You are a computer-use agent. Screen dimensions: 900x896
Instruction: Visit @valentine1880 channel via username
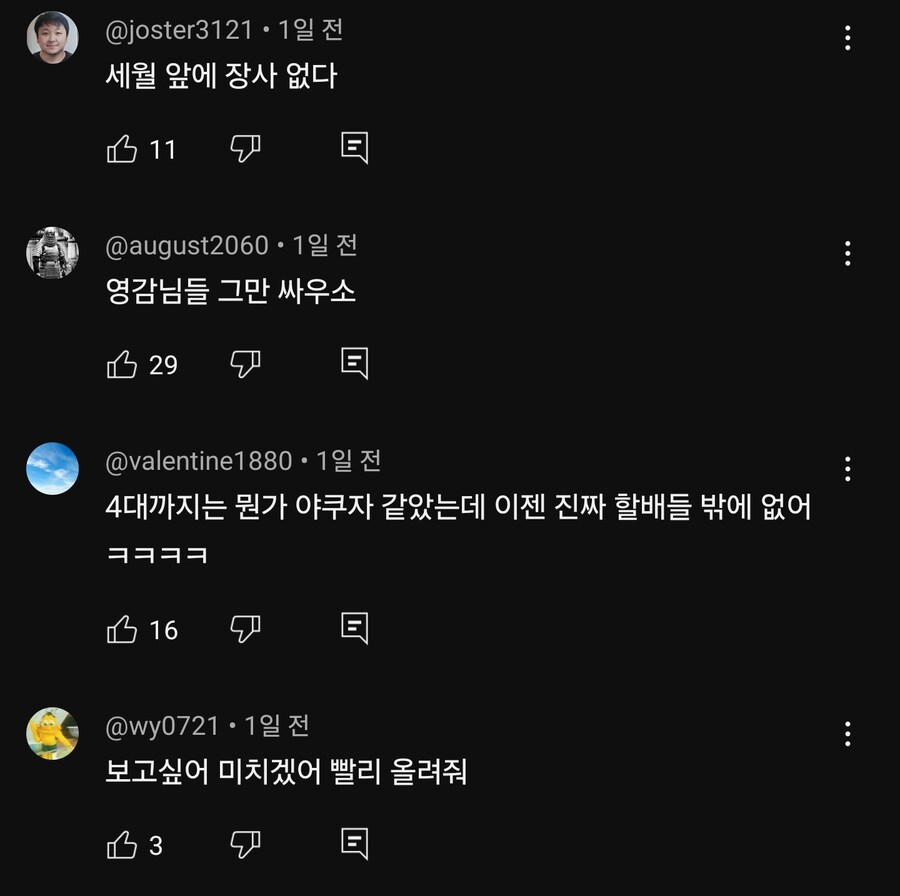click(x=199, y=461)
